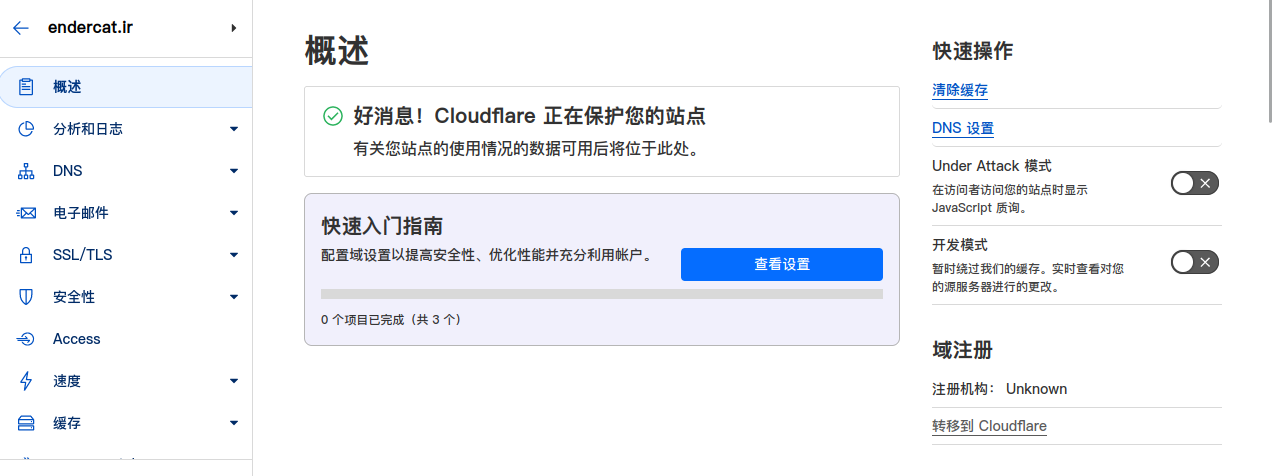Click the 缓存 storage icon
The height and width of the screenshot is (476, 1273).
(27, 423)
